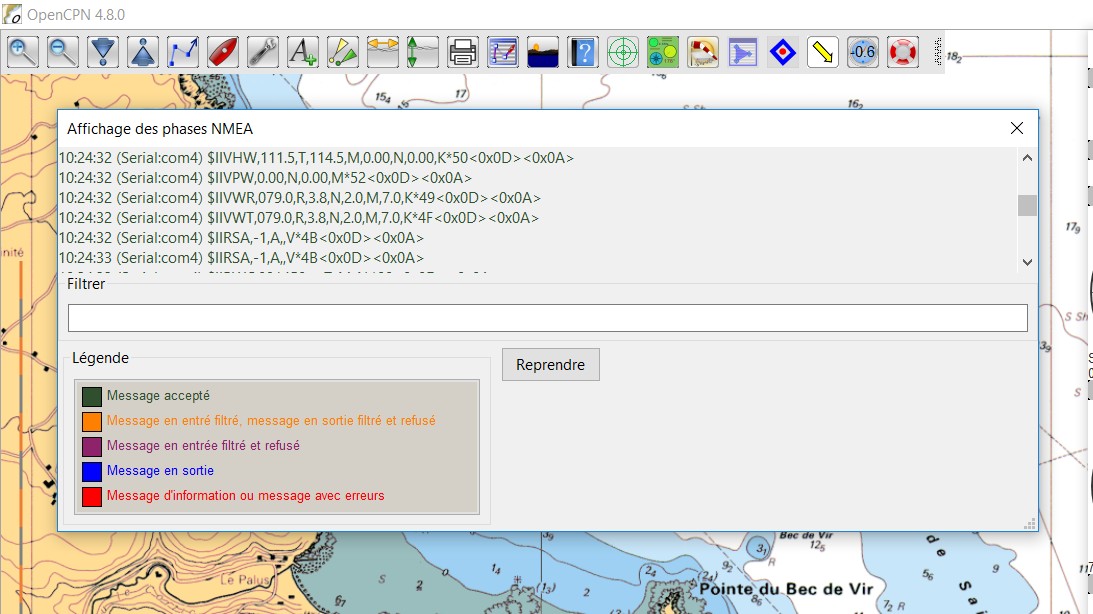Close the Affichage des phases NMEA window
The image size is (1093, 614).
tap(1016, 128)
